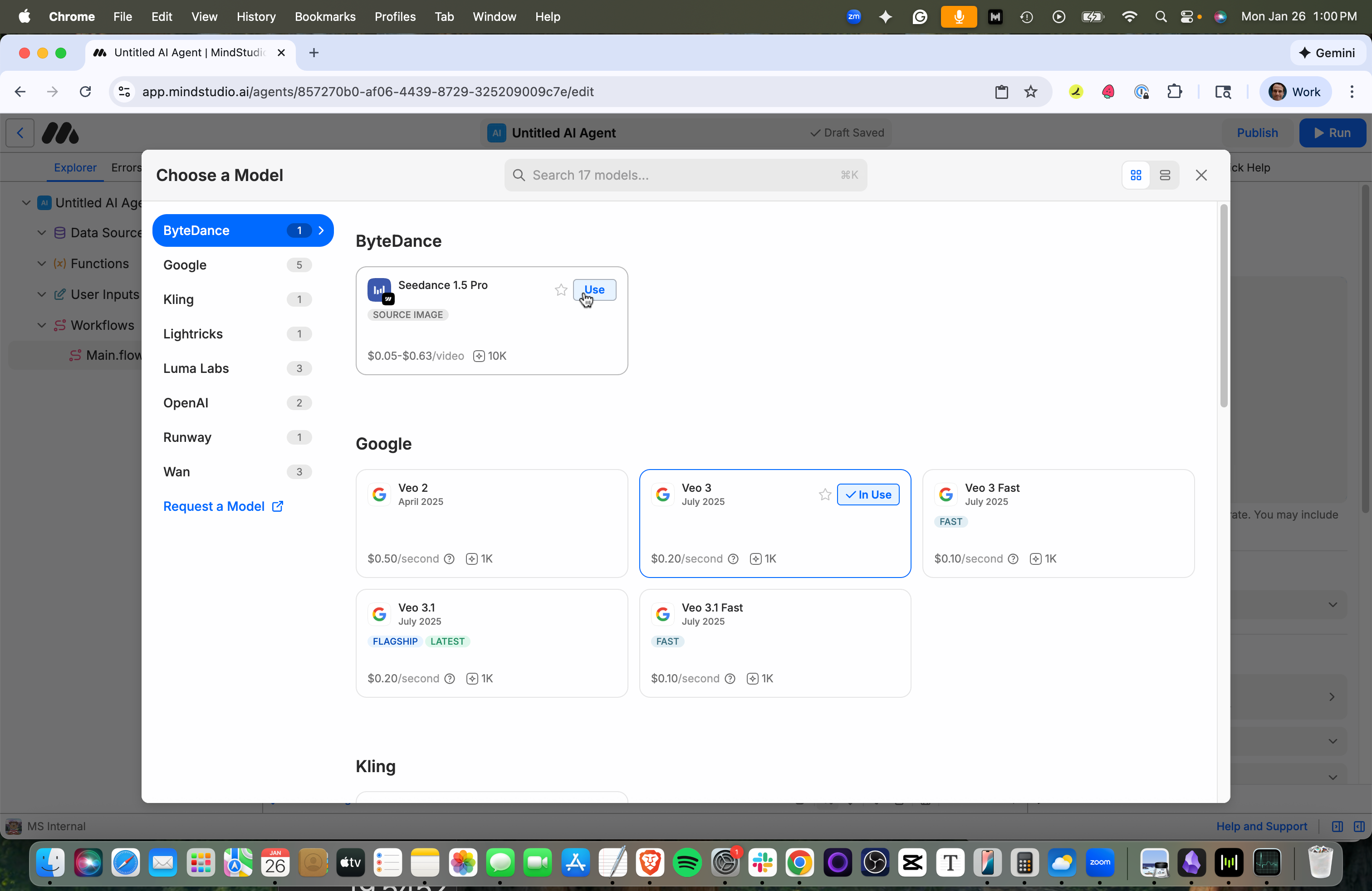Switch the model list to list view
The image size is (1372, 891).
pyautogui.click(x=1165, y=175)
